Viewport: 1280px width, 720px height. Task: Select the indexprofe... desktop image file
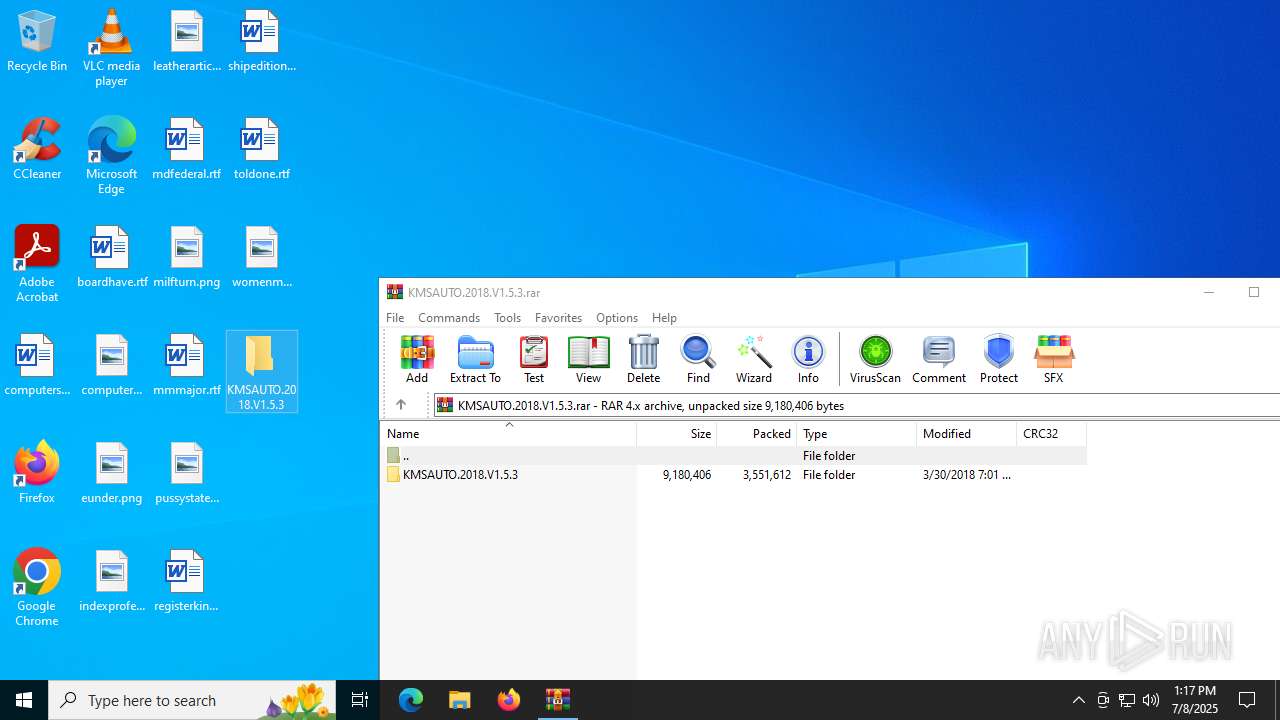[x=112, y=582]
